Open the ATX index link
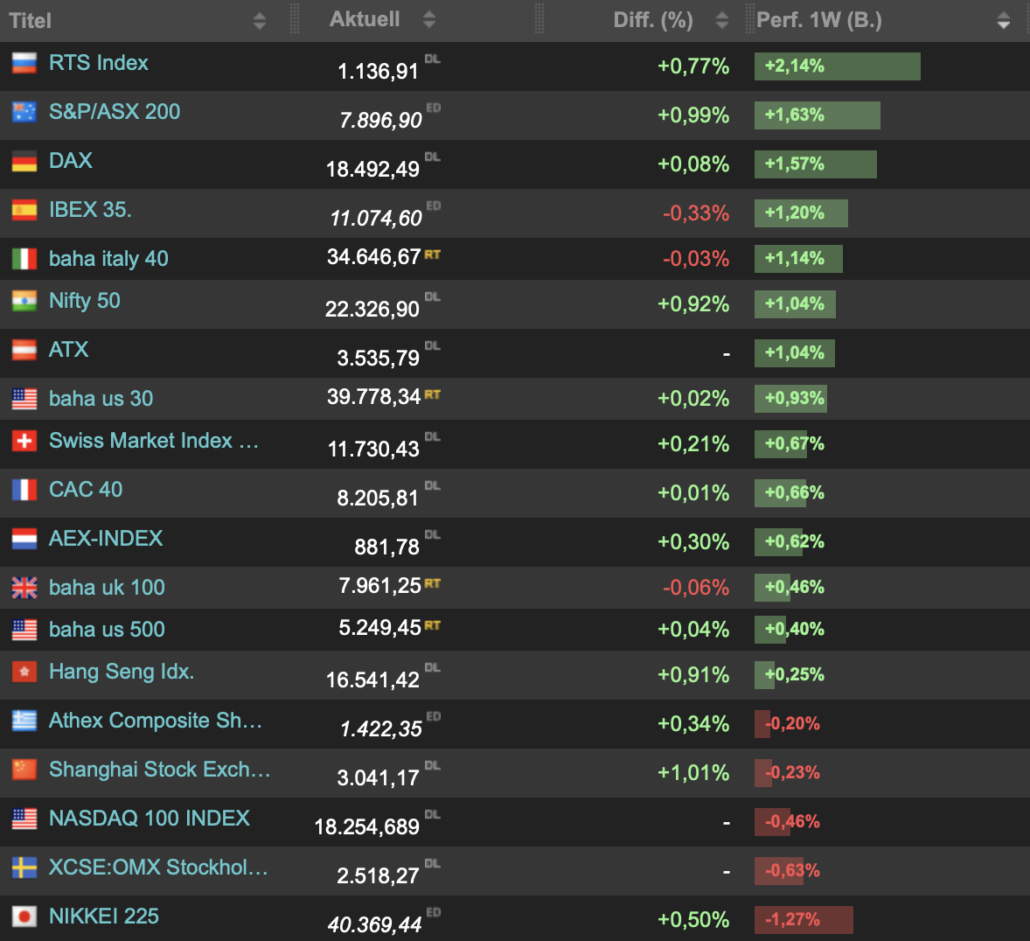 pos(68,350)
